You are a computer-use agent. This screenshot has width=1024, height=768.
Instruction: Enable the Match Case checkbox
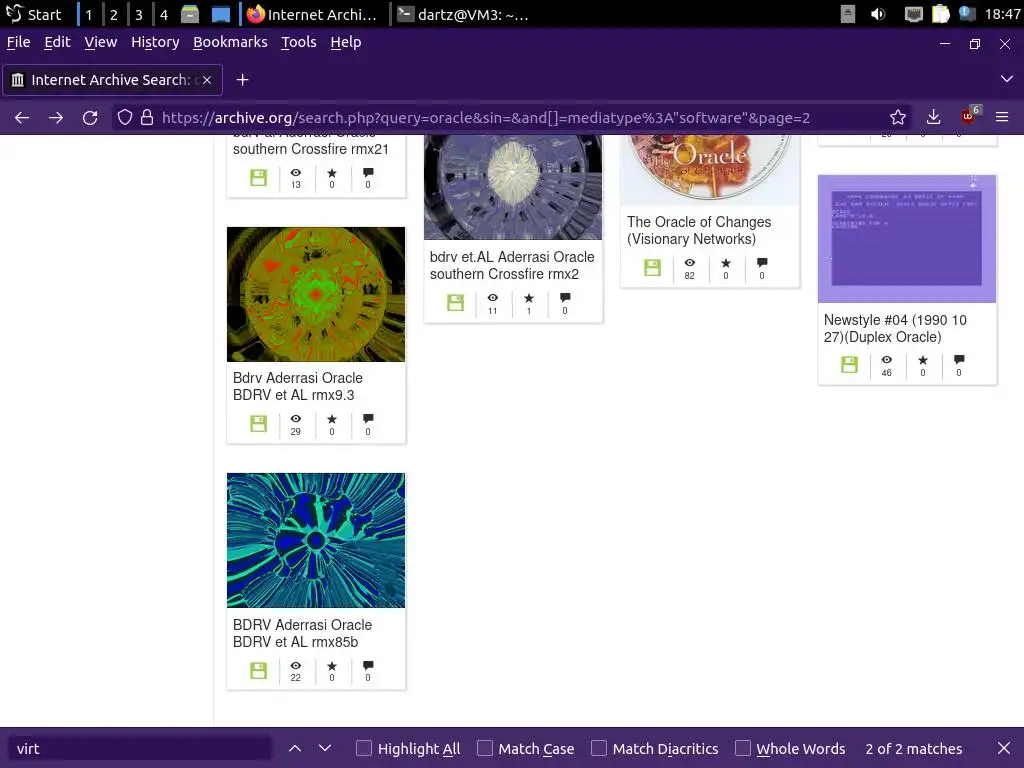point(485,748)
